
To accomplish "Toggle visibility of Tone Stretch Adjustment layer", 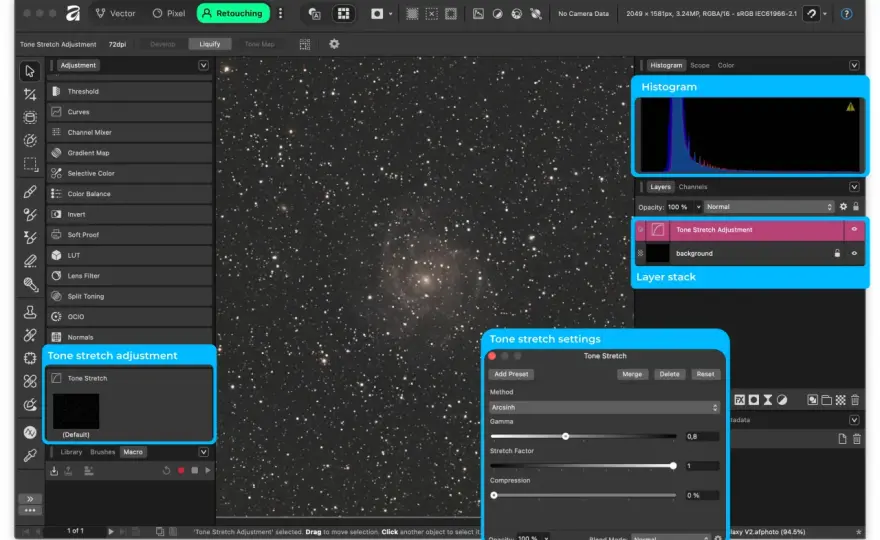I will coord(854,229).
